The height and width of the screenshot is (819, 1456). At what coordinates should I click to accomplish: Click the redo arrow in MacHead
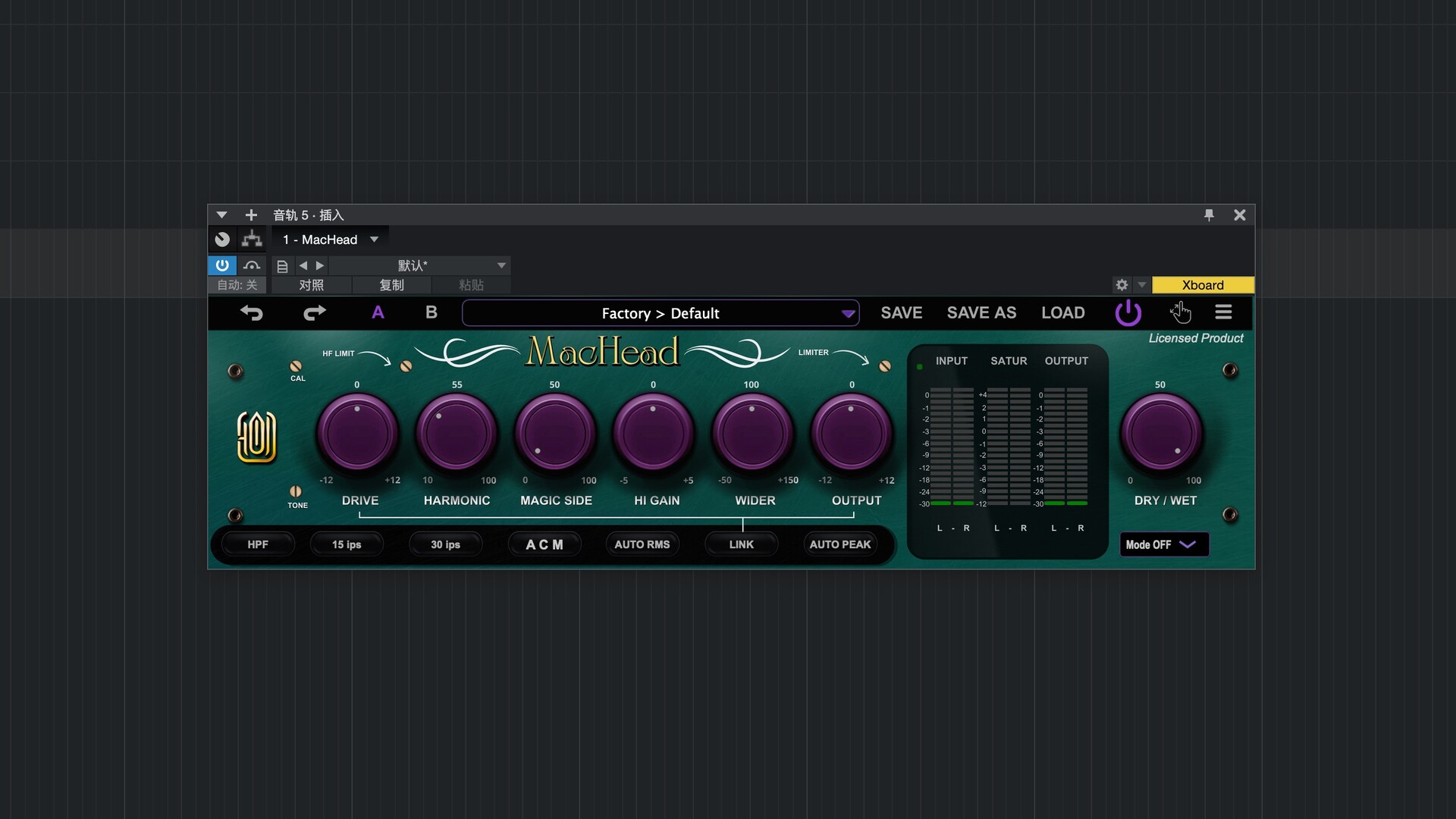(314, 312)
